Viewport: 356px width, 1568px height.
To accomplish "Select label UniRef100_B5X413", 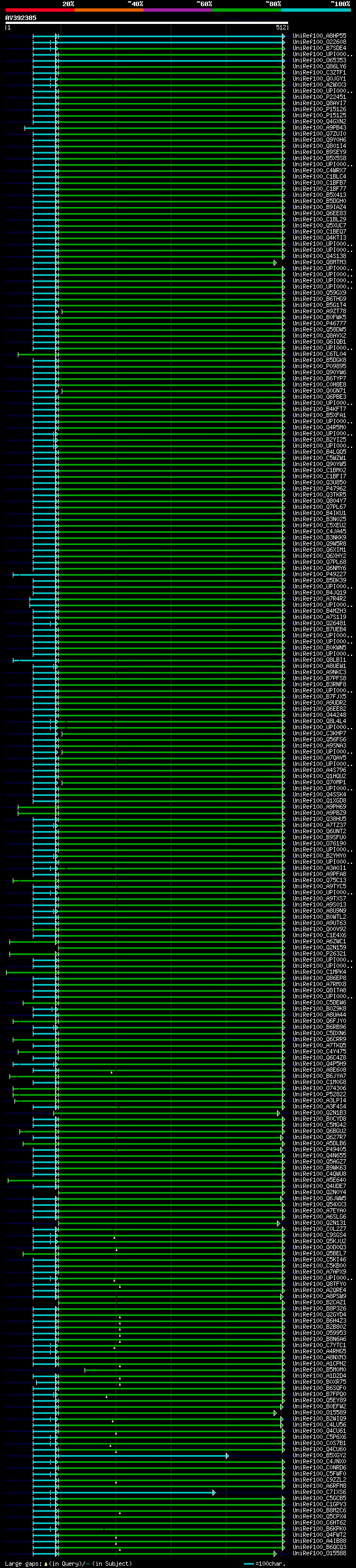I will (319, 195).
